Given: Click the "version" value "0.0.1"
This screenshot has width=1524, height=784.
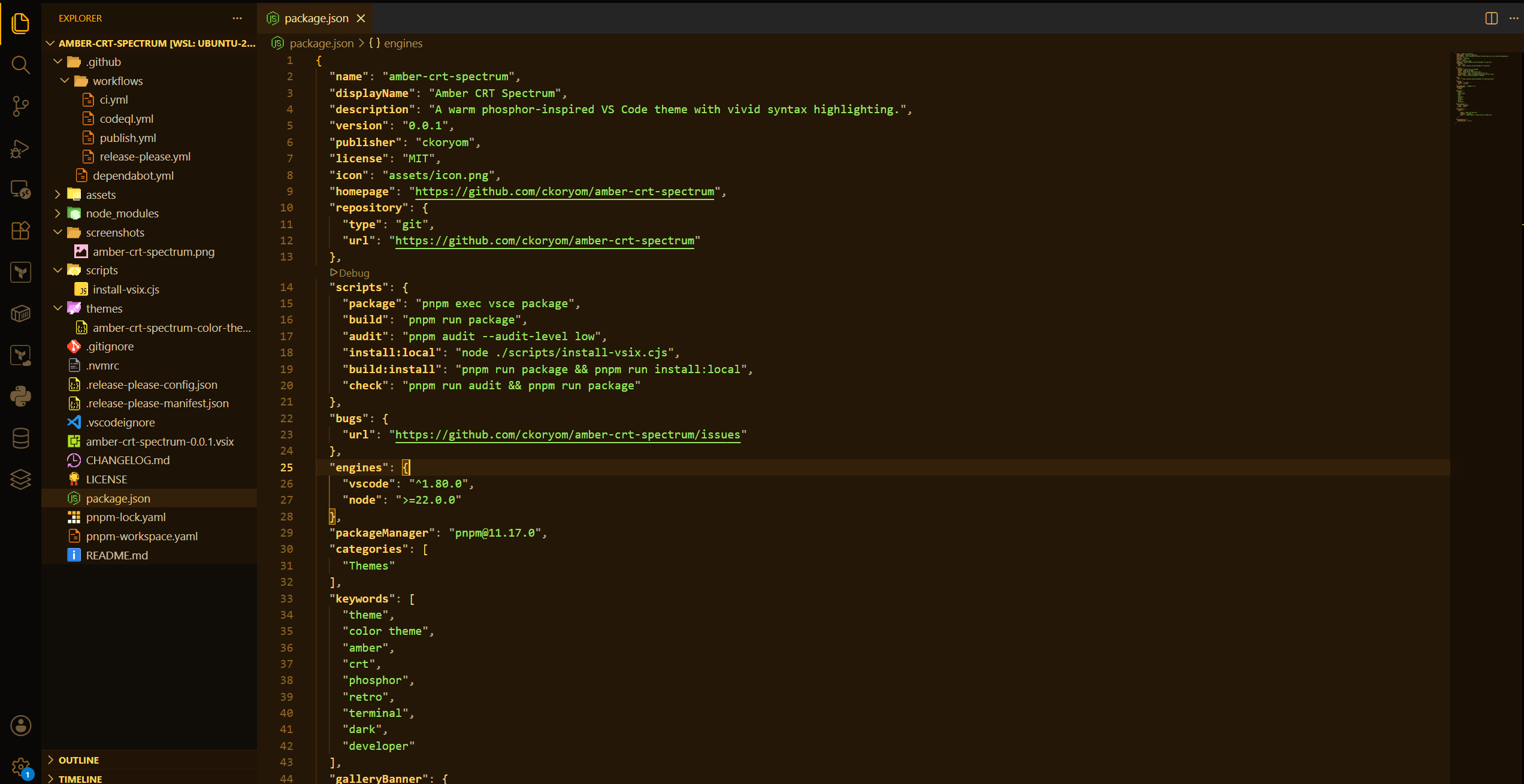Looking at the screenshot, I should point(425,126).
